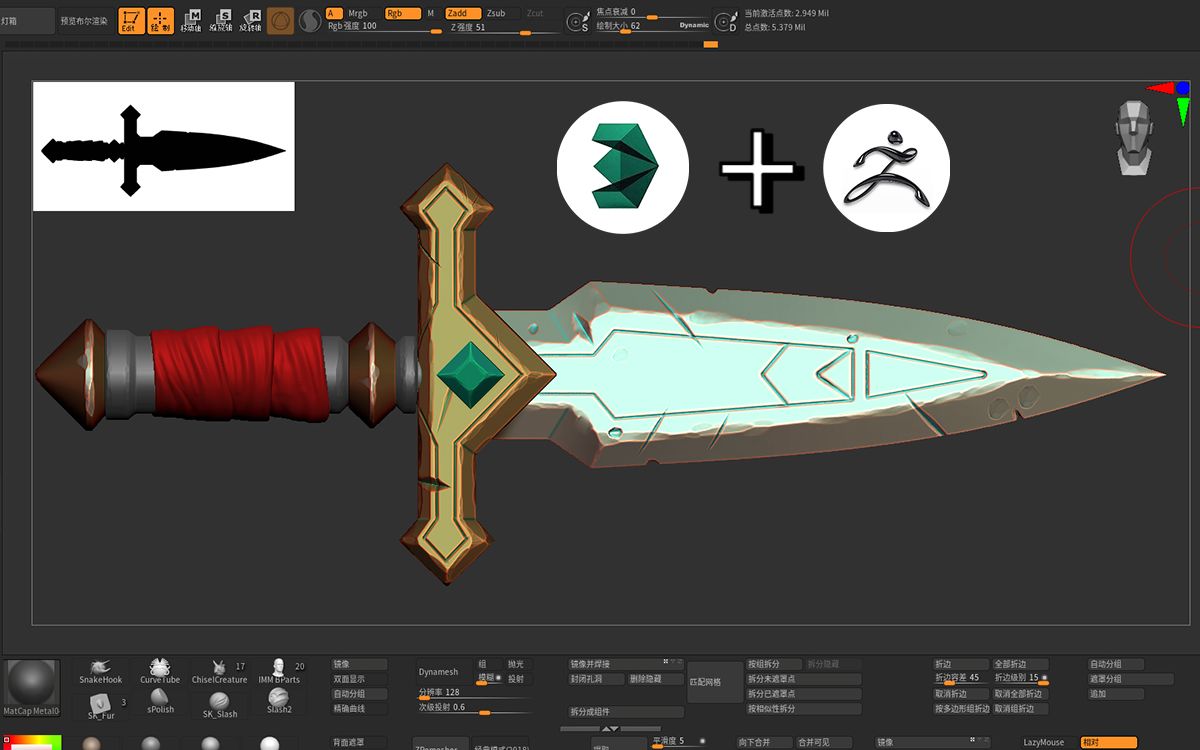Activate the 绘制 (Draw) tool
The height and width of the screenshot is (750, 1200).
click(160, 19)
